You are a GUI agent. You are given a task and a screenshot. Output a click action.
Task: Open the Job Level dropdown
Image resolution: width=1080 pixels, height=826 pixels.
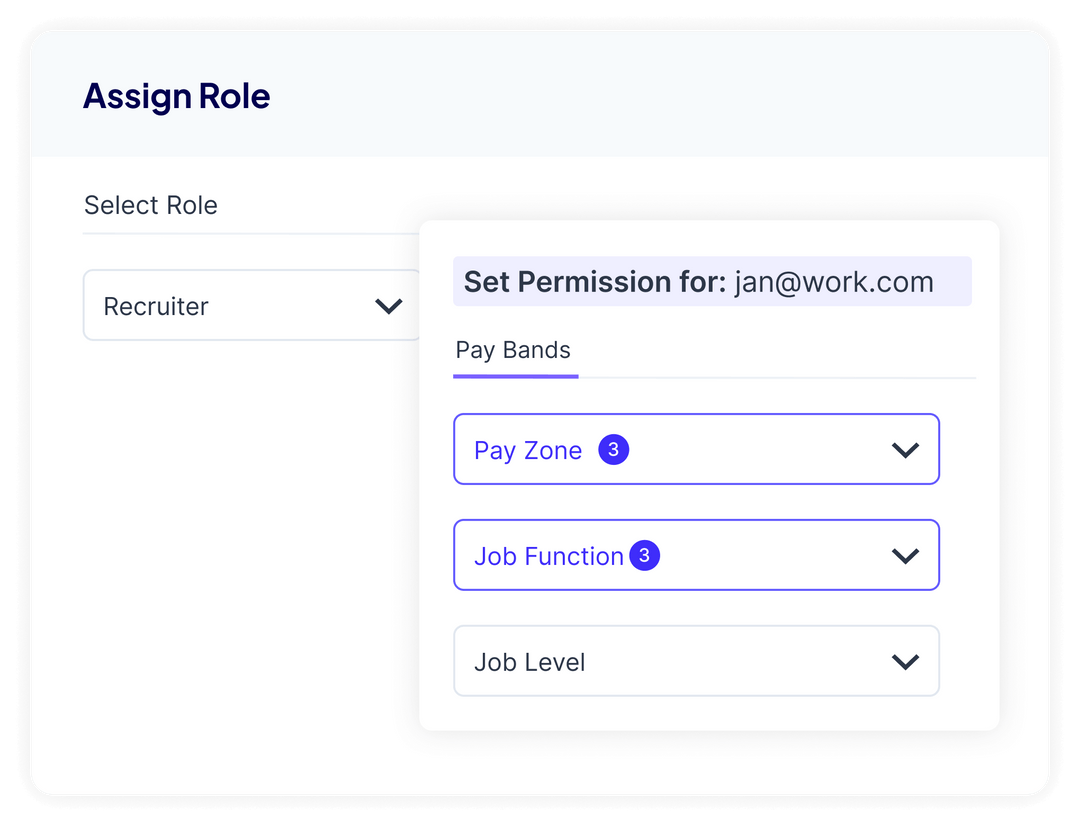696,661
